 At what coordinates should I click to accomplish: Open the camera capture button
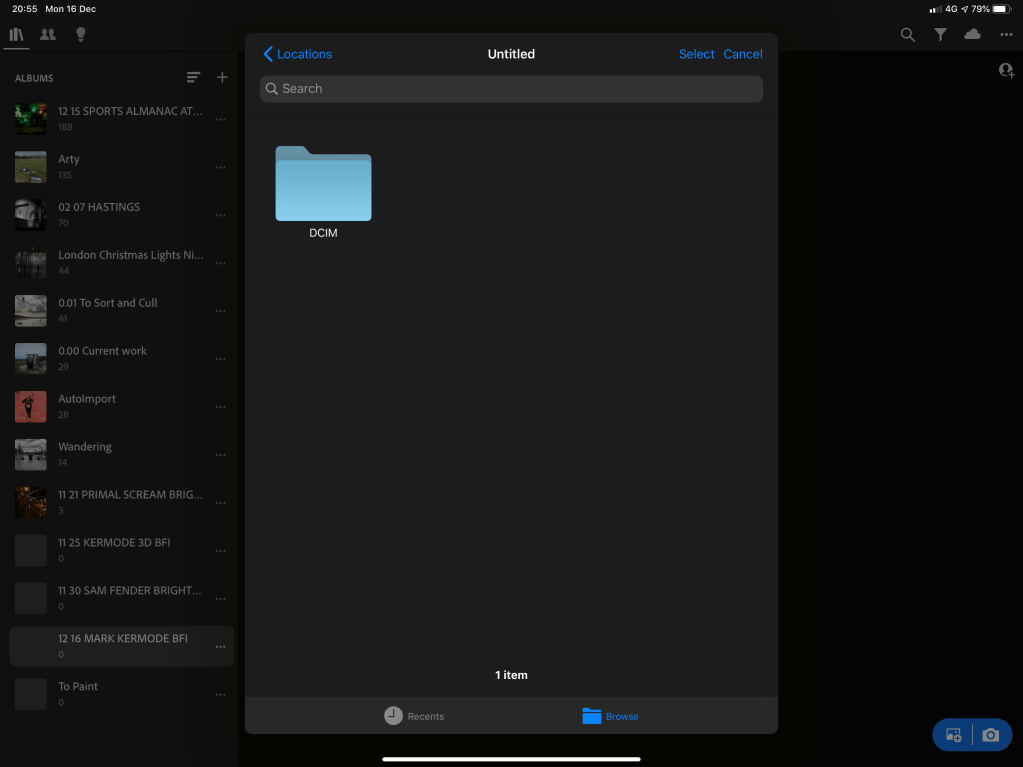(x=991, y=735)
